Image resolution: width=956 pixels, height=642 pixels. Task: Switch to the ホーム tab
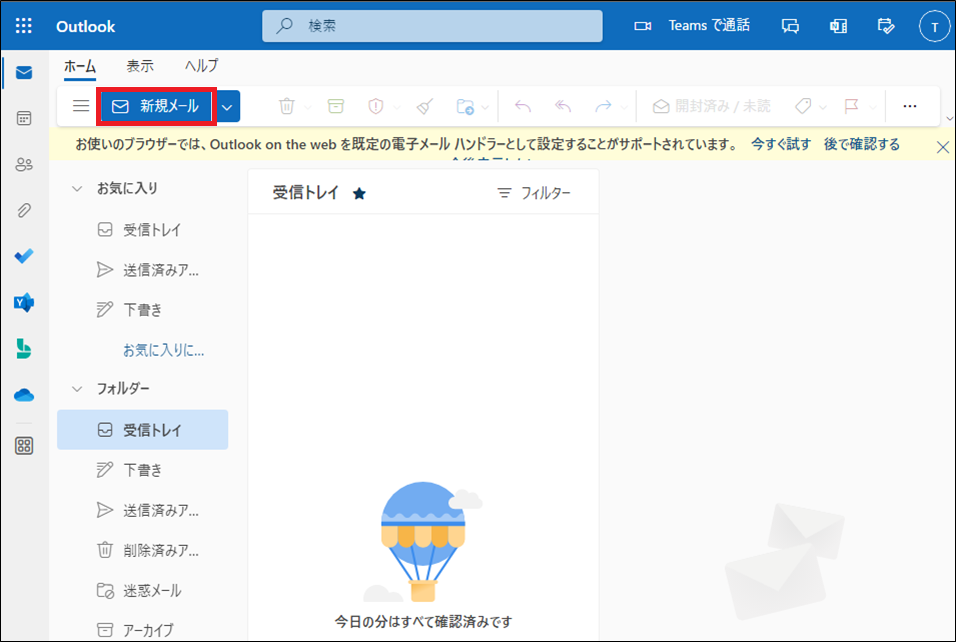click(80, 66)
